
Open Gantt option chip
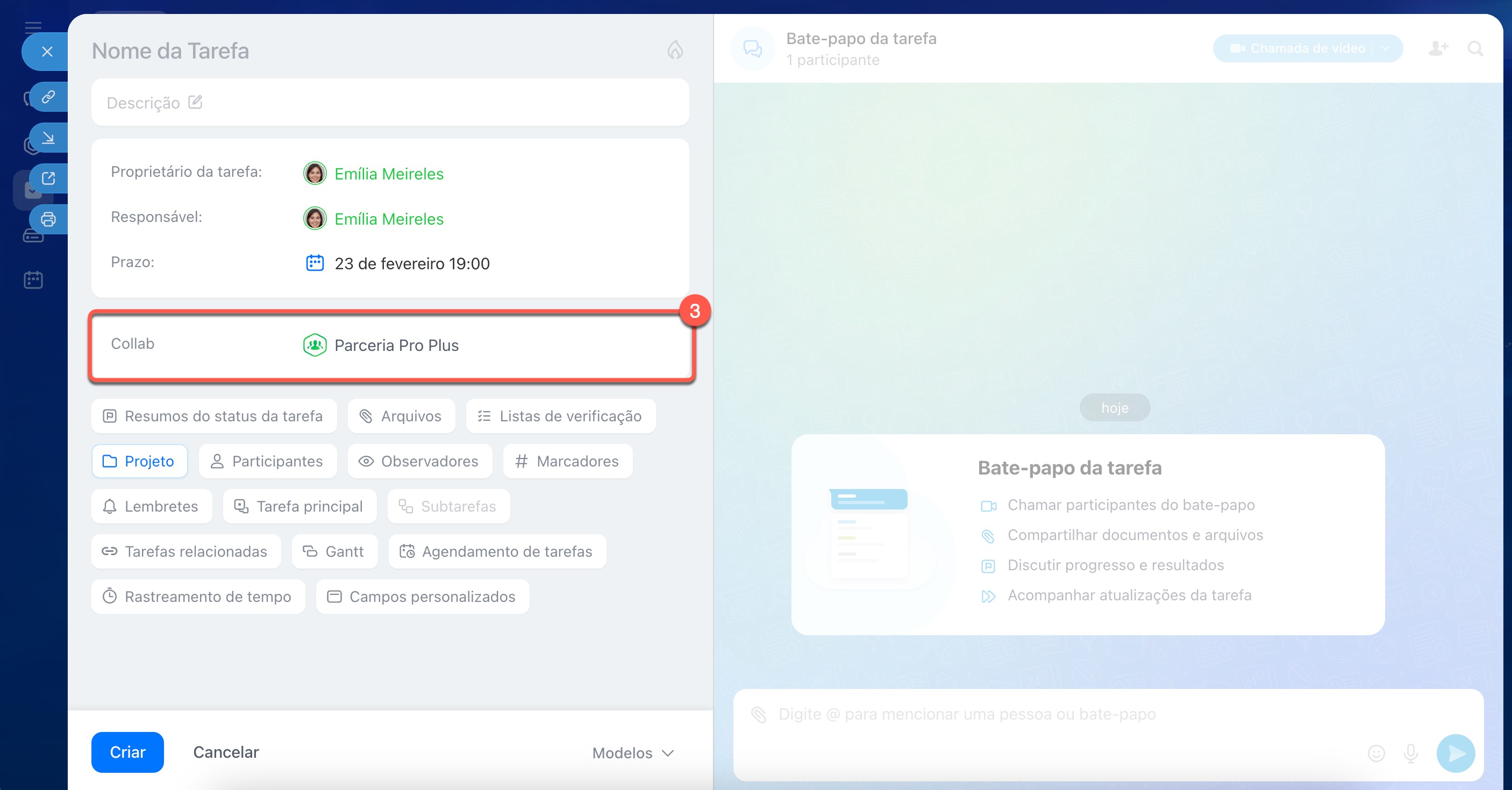coord(334,551)
